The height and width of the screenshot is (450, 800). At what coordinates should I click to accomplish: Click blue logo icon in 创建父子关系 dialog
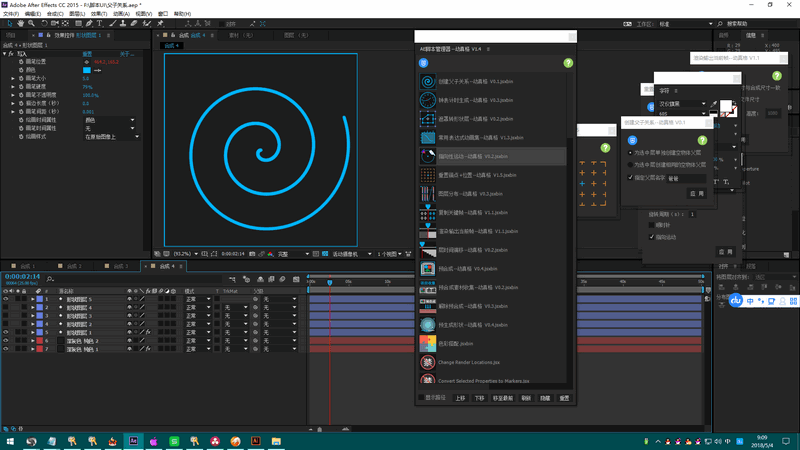pyautogui.click(x=632, y=140)
